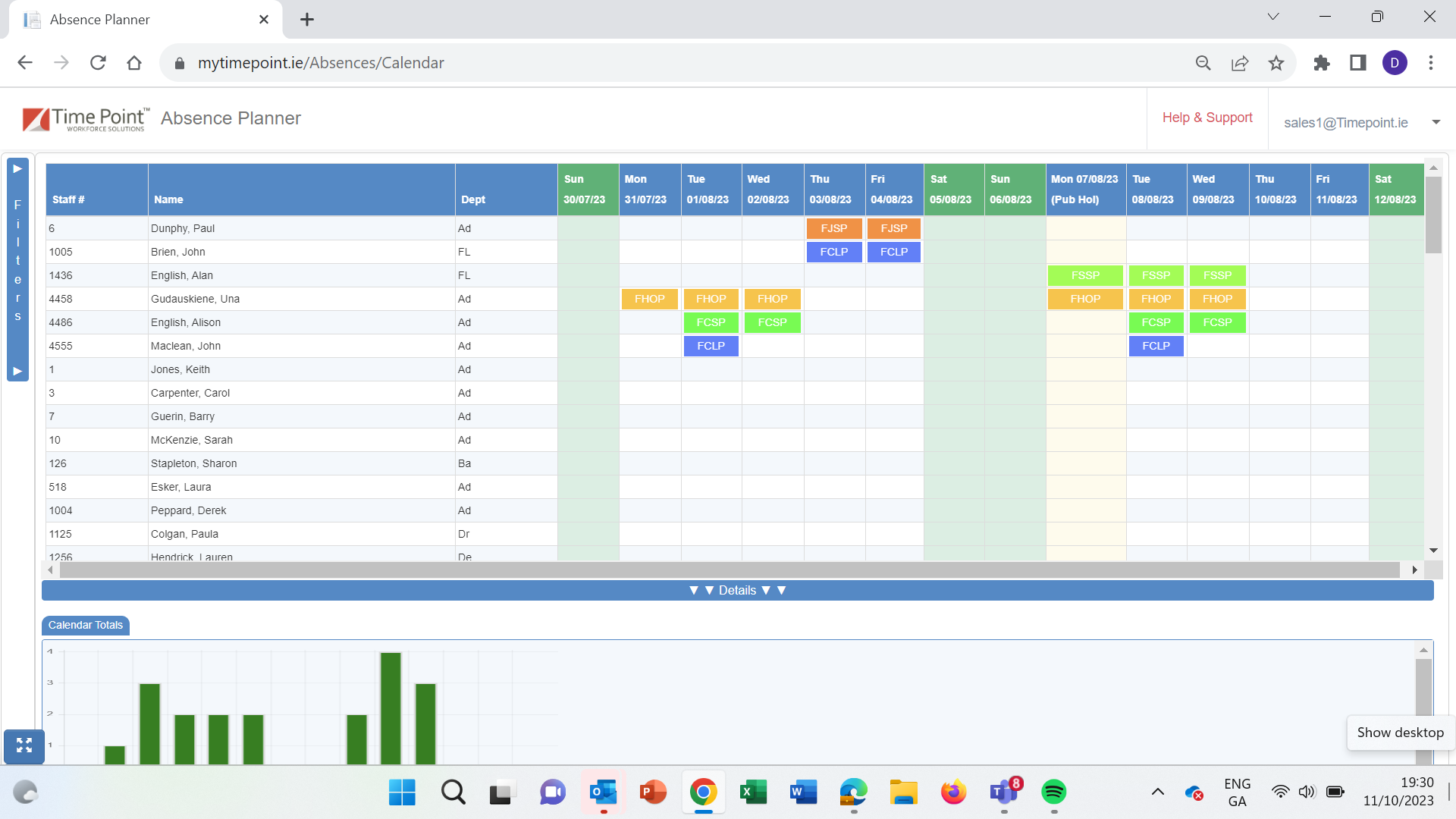
Task: Toggle the browser side panel
Action: (x=1358, y=63)
